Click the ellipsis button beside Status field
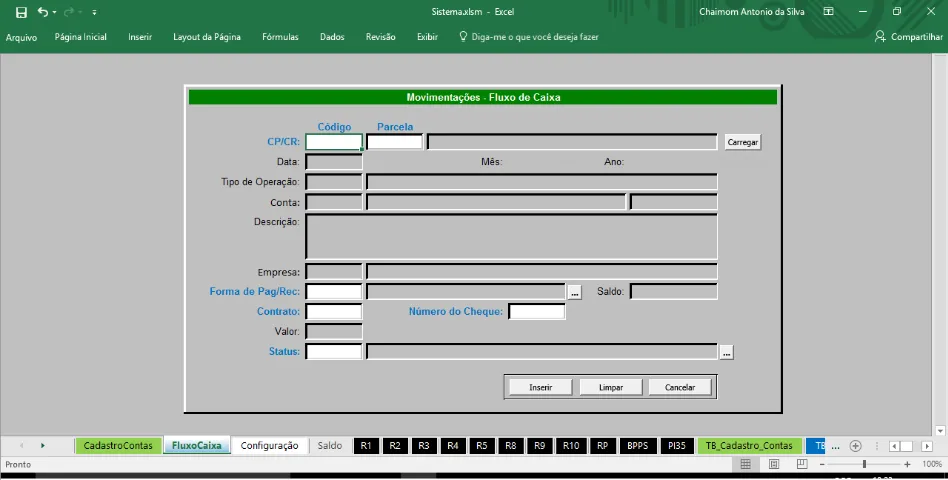 (726, 352)
